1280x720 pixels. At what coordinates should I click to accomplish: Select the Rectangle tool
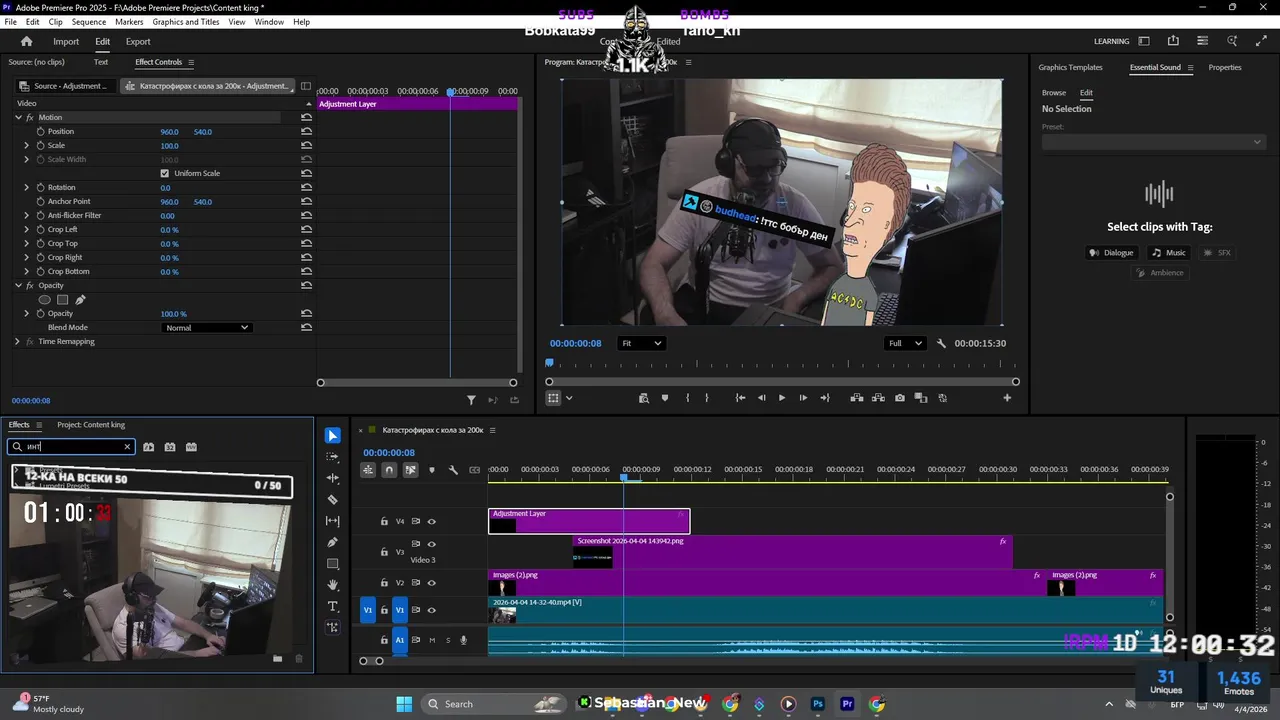pyautogui.click(x=333, y=564)
